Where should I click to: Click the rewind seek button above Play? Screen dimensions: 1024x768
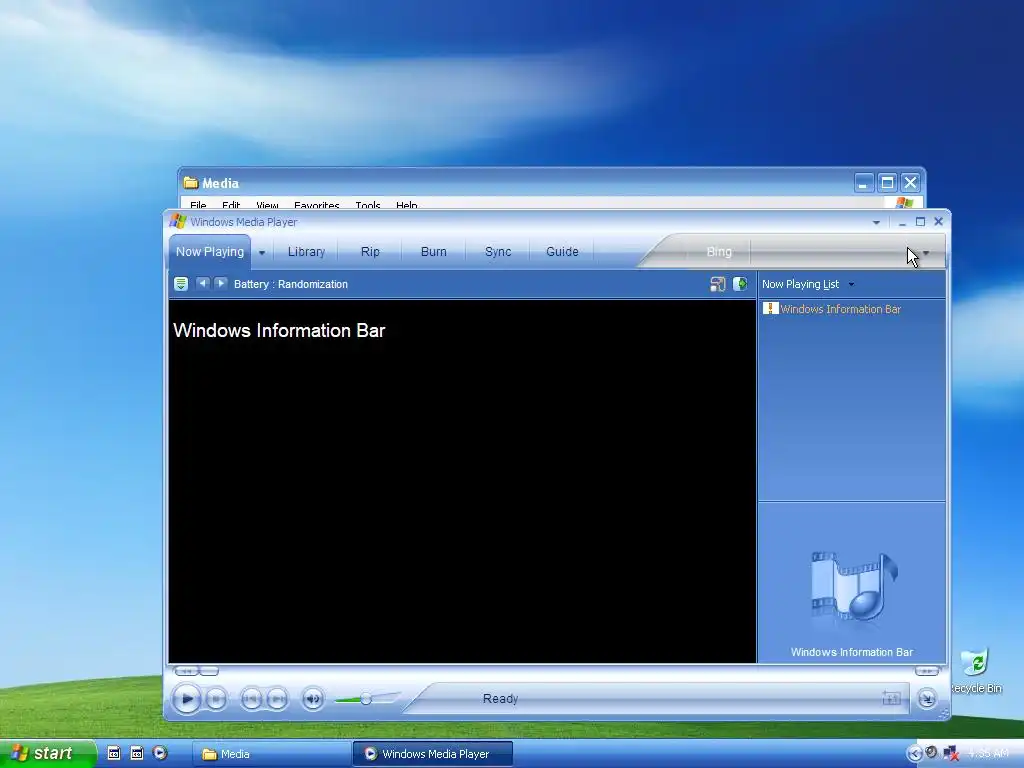186,671
